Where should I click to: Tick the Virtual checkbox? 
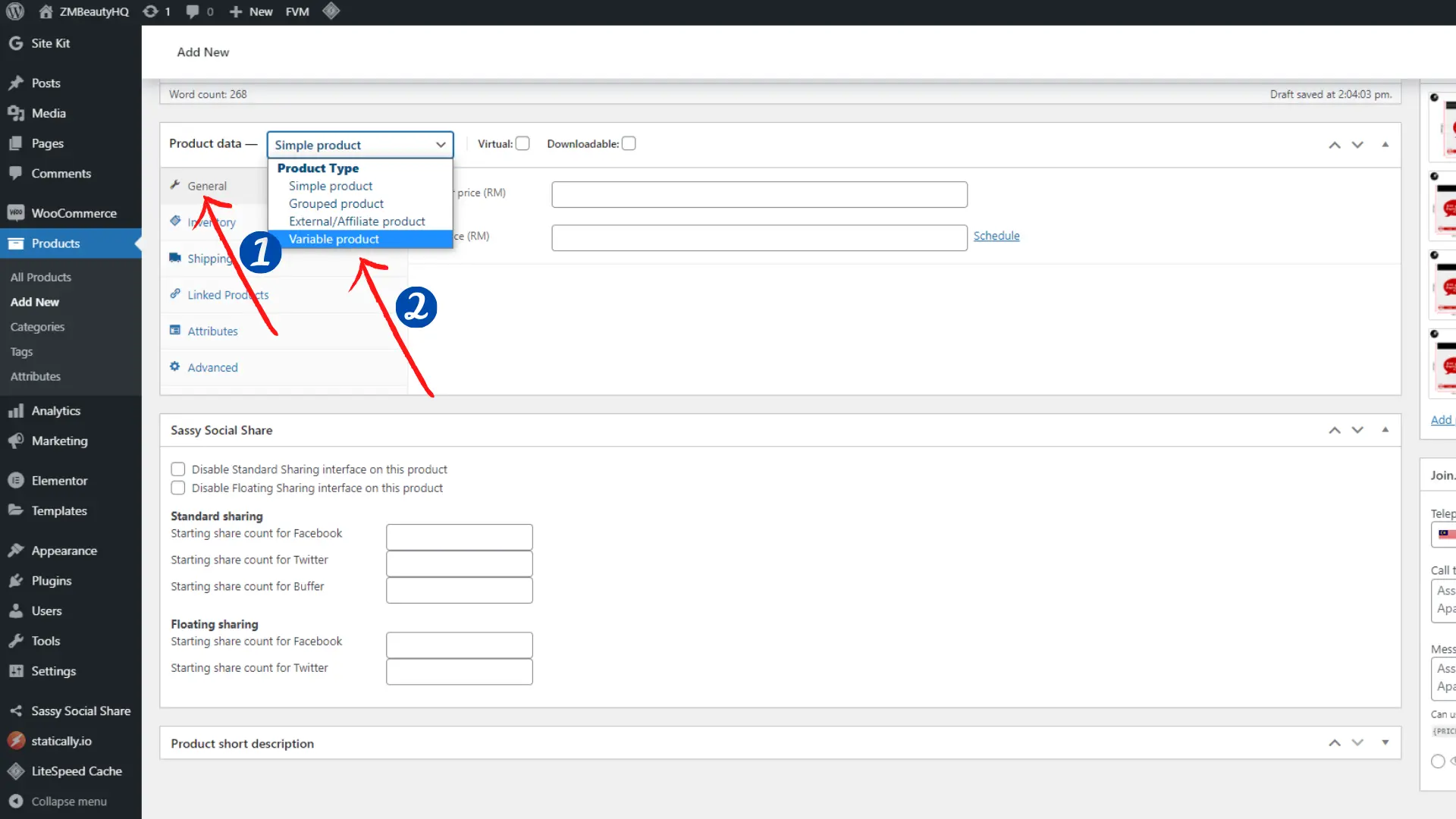point(522,143)
